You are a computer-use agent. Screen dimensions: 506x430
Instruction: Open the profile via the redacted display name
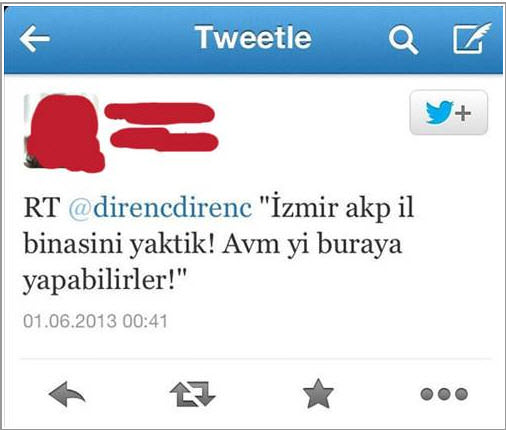[x=159, y=112]
